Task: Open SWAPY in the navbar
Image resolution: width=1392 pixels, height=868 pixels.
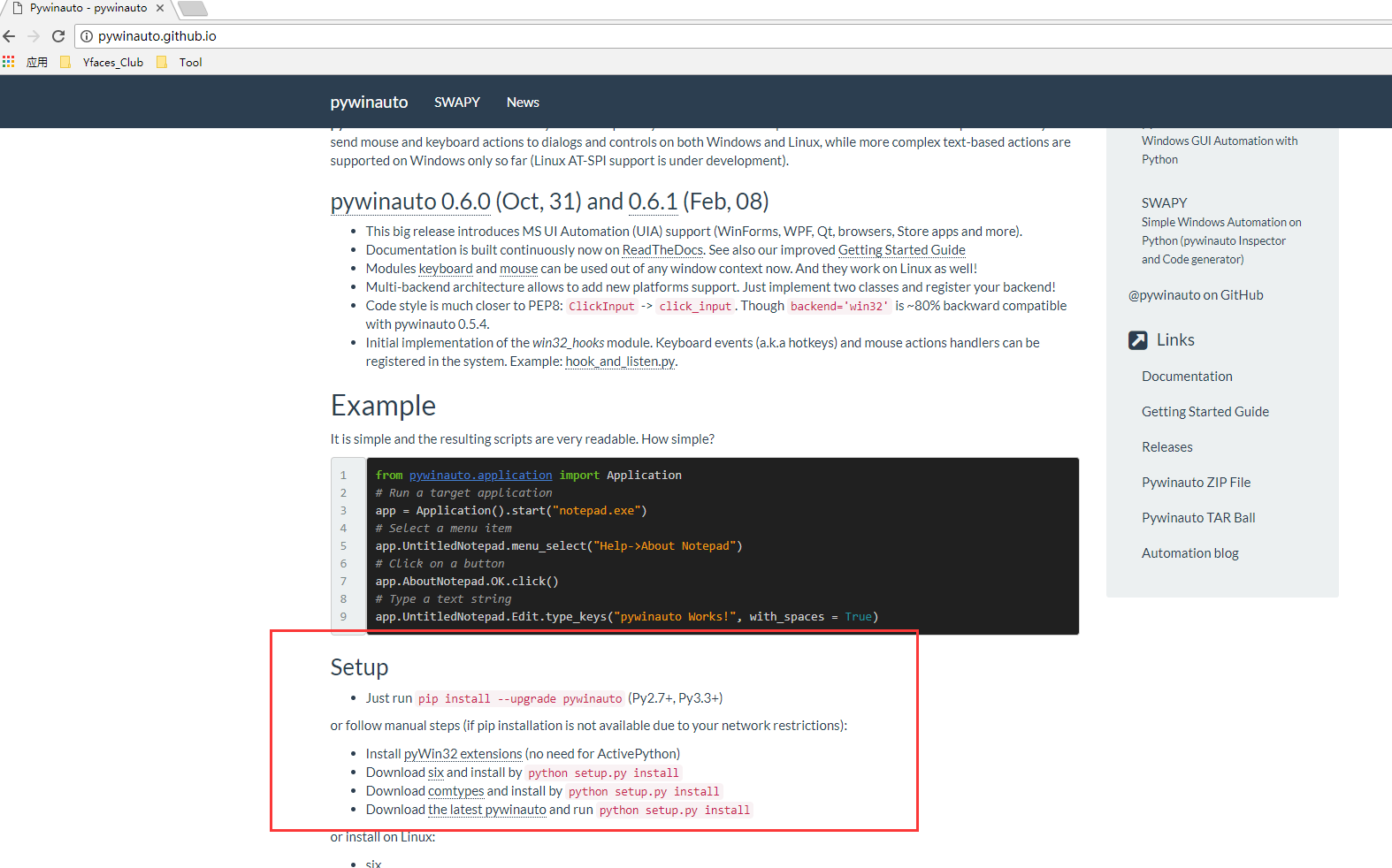Action: tap(457, 103)
